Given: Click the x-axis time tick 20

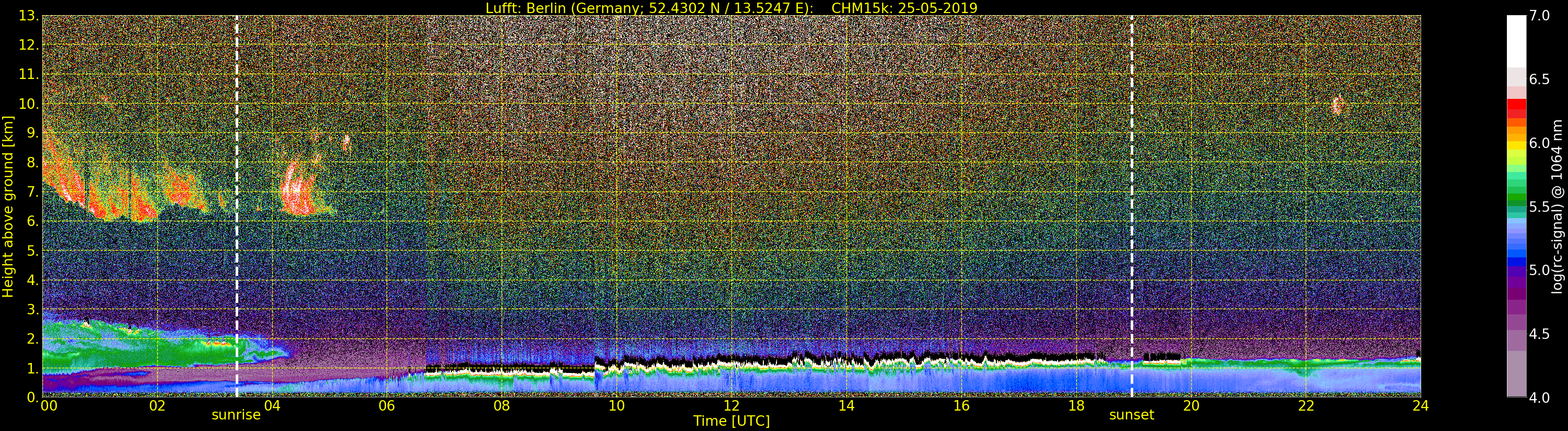Looking at the screenshot, I should click(x=1191, y=406).
